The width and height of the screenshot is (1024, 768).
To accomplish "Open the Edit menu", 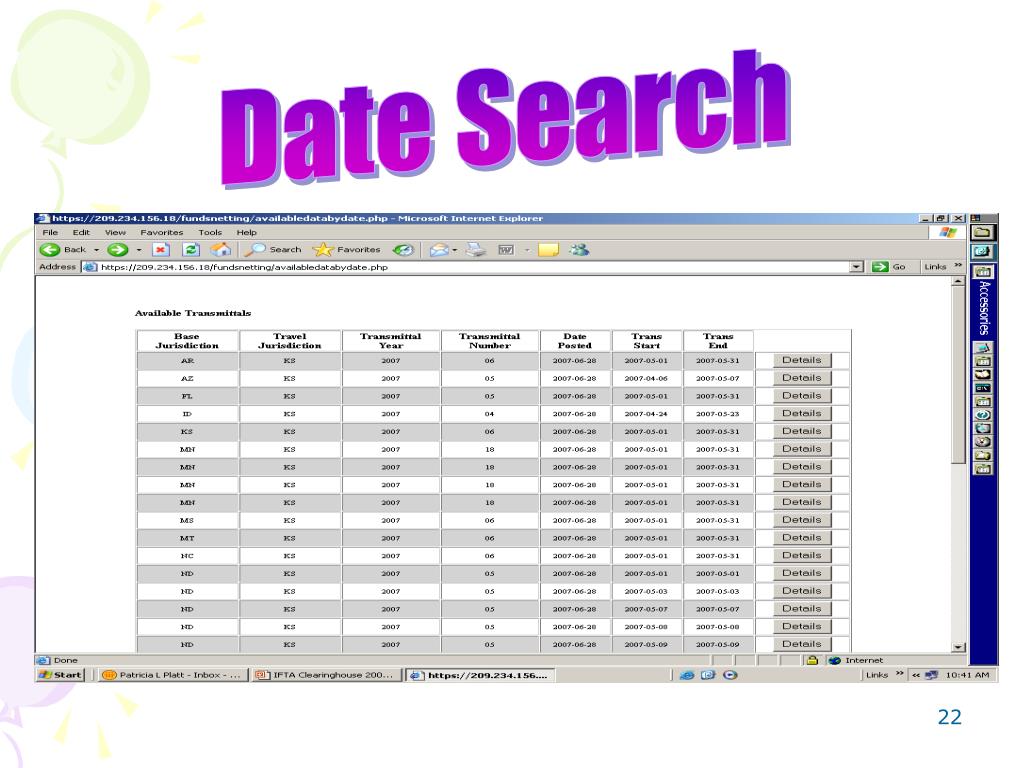I will pos(81,232).
